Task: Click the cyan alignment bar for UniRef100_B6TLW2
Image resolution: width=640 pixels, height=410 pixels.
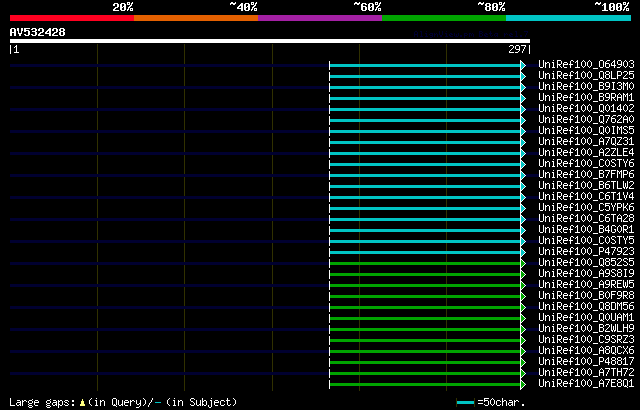Action: point(425,186)
